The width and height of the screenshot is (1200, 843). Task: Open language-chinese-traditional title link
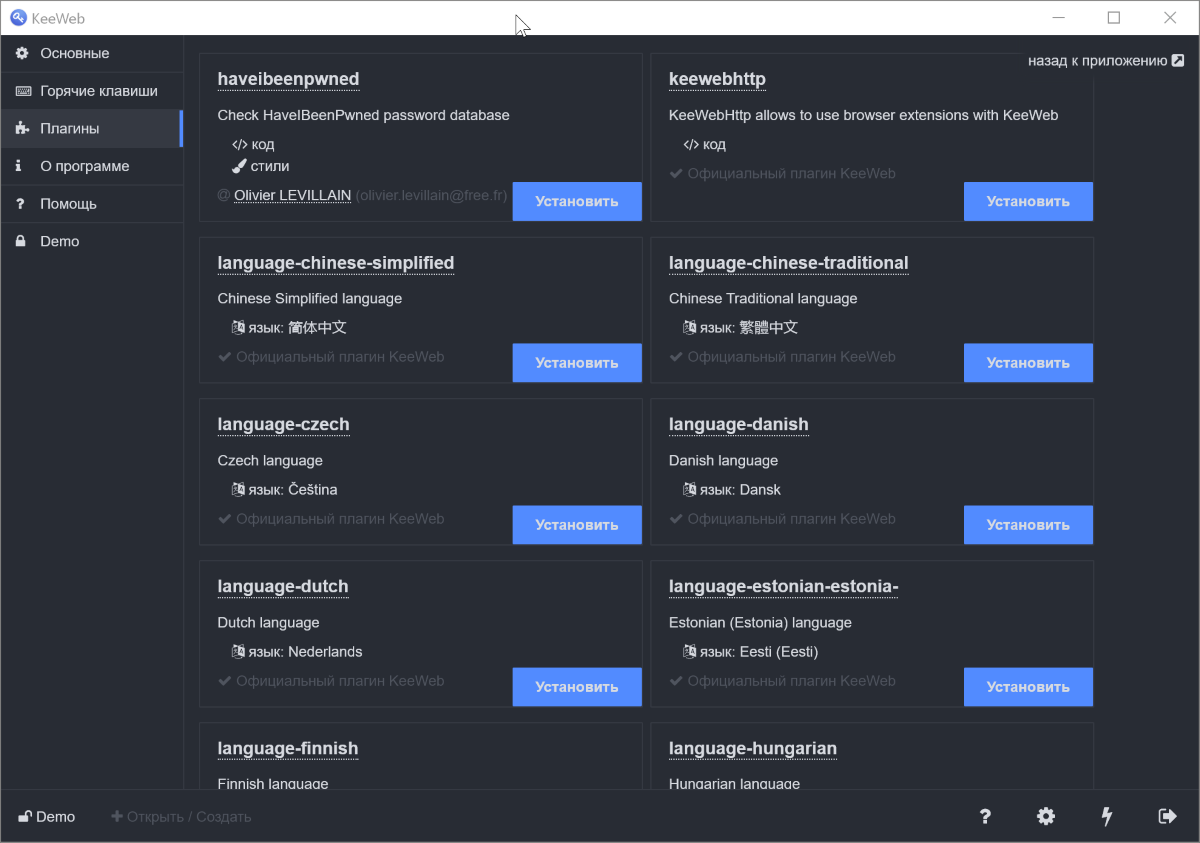click(788, 263)
